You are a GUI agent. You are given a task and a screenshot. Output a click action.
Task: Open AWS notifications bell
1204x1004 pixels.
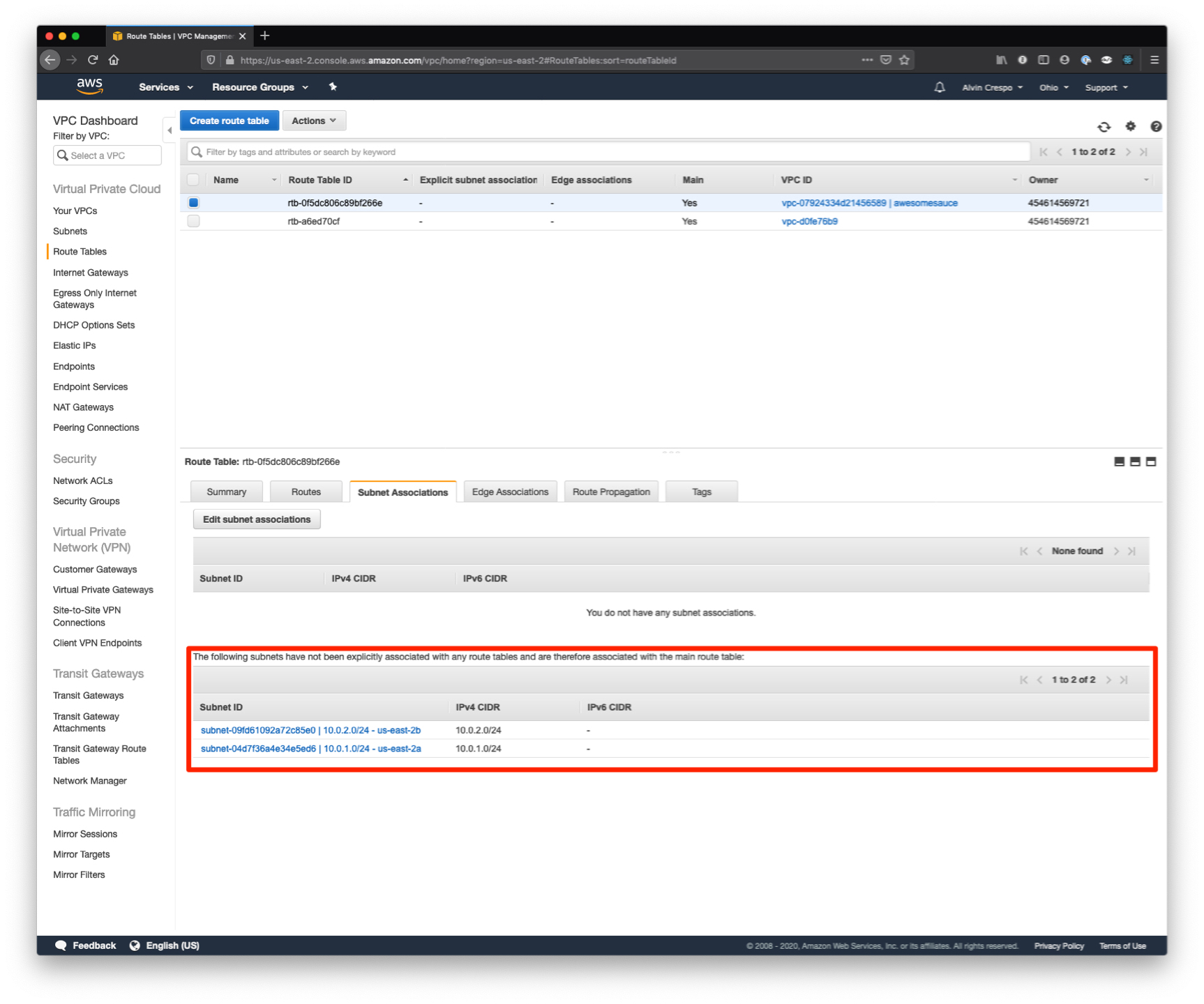pos(939,86)
